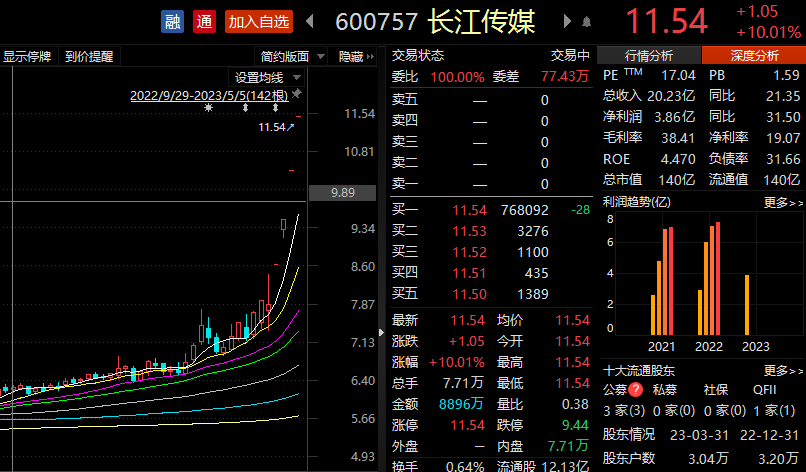Click the 涨停 value 11.54
The image size is (806, 472).
click(x=467, y=425)
